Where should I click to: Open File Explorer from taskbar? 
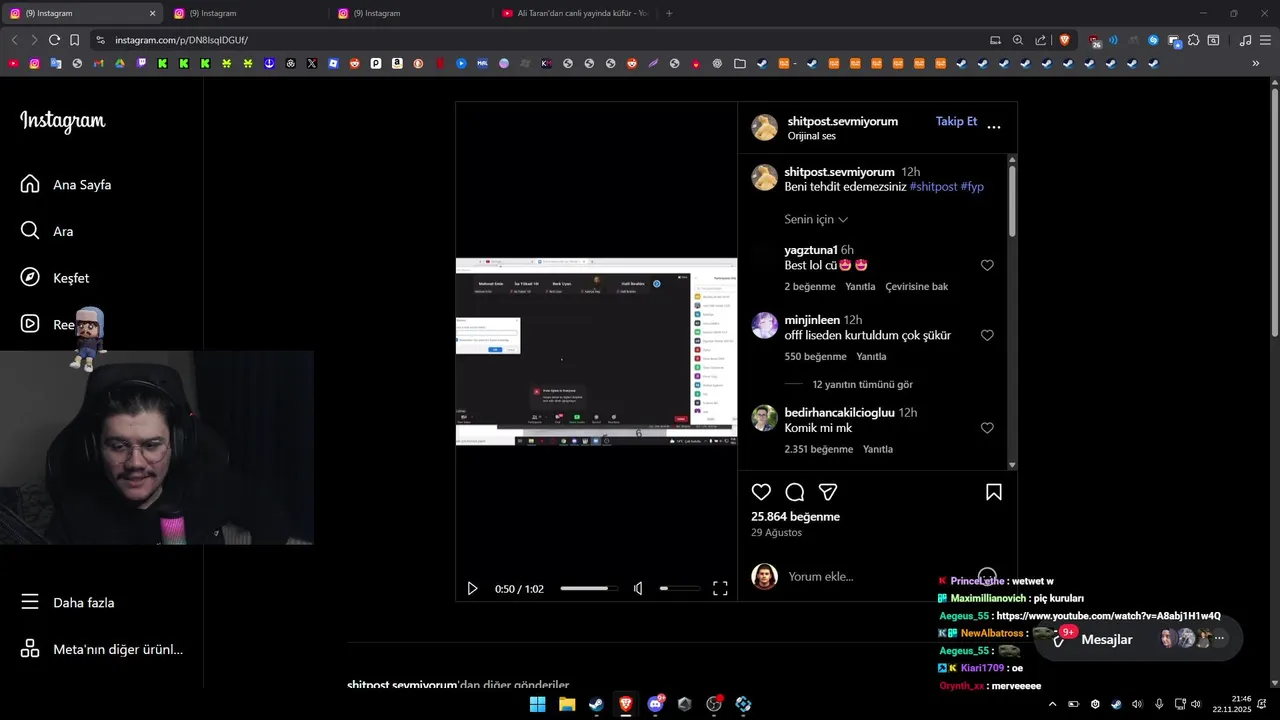point(567,704)
